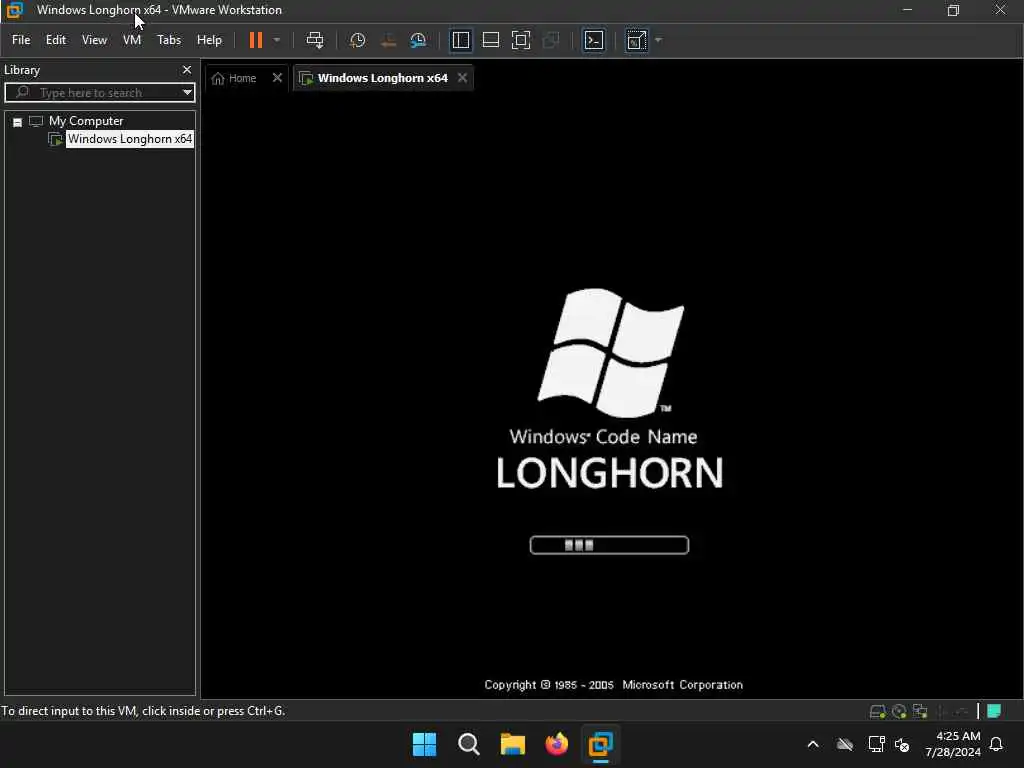Screen dimensions: 1024x768
Task: Take a snapshot of this virtual machine
Action: click(x=357, y=40)
